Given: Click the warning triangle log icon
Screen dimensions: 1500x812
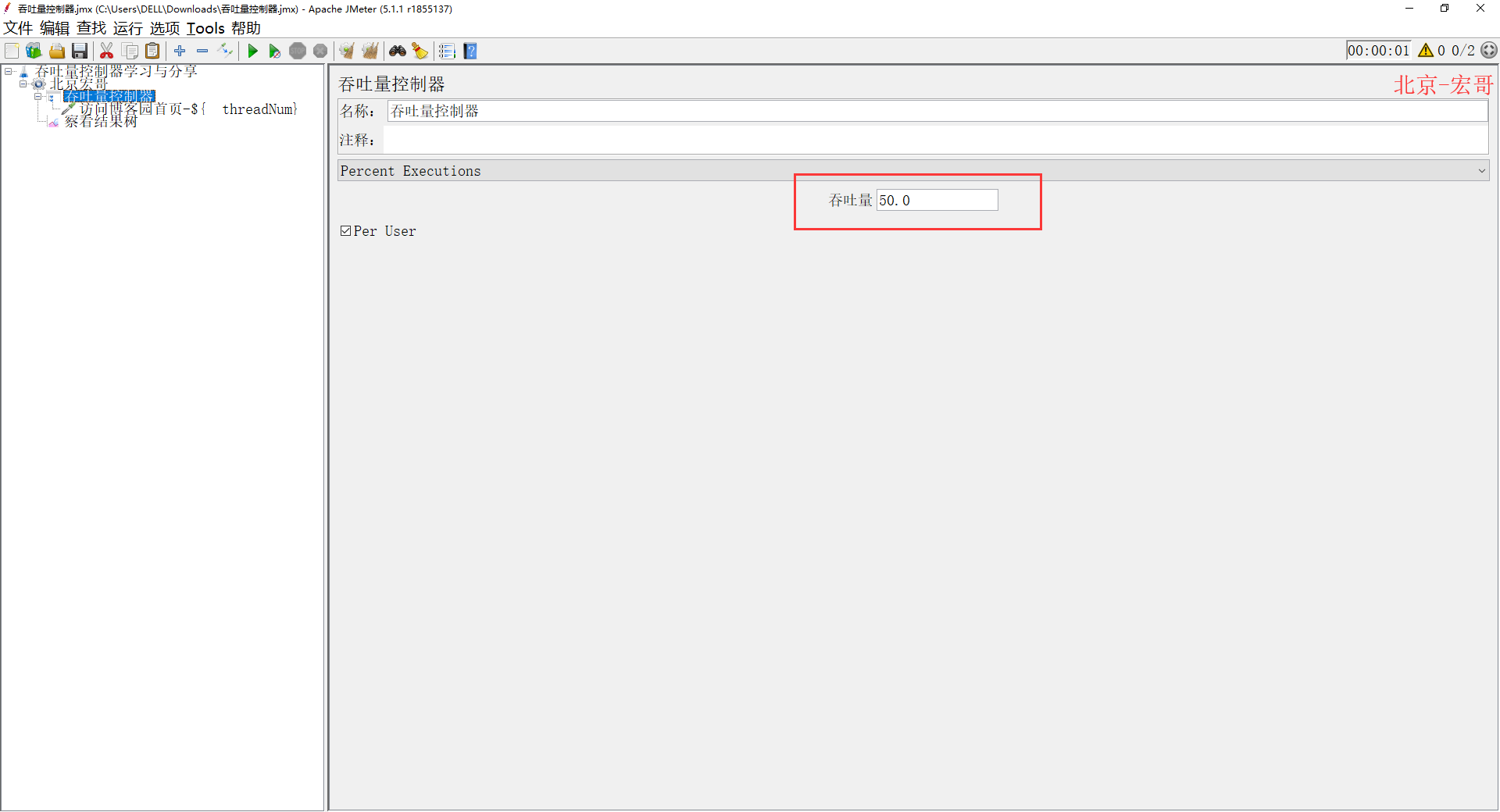Looking at the screenshot, I should click(x=1426, y=50).
